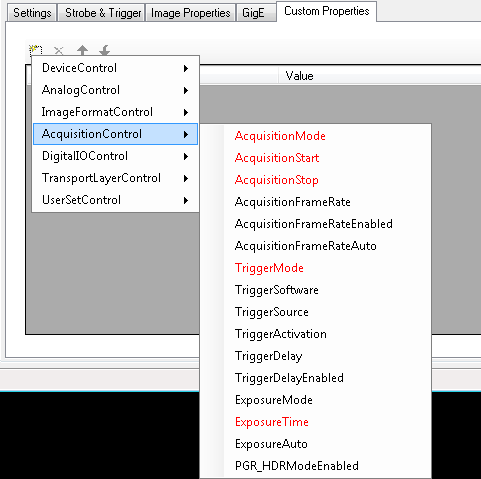Open the TransportLayerControl menu entry

point(115,178)
